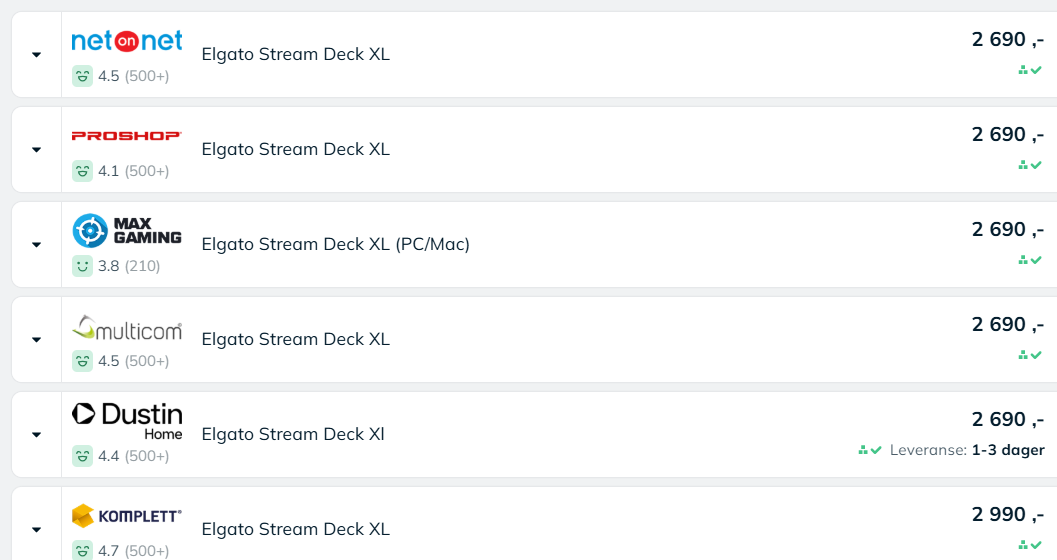Image resolution: width=1057 pixels, height=560 pixels.
Task: Open the Dustin Home store logo
Action: pos(127,422)
